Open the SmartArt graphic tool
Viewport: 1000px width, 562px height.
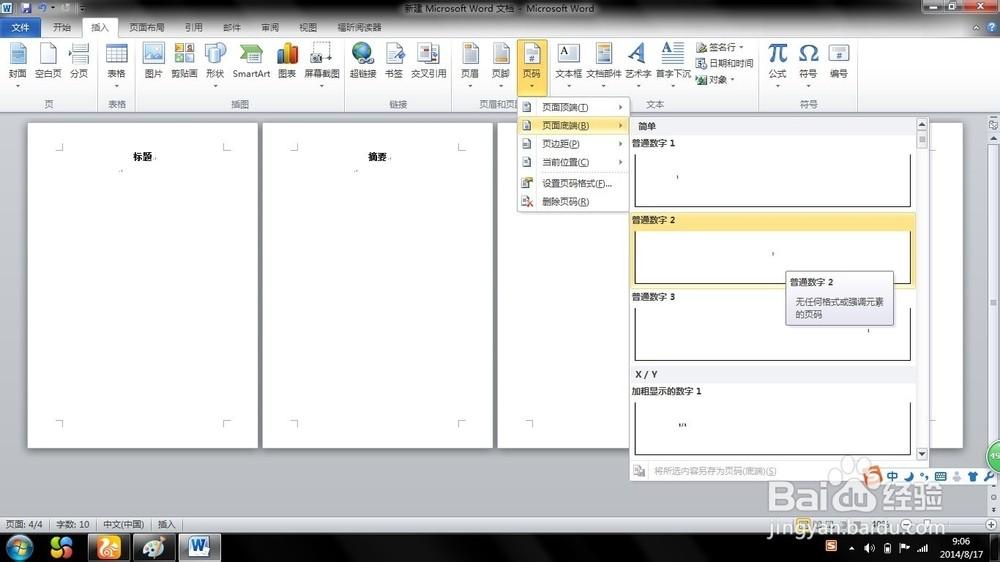(x=251, y=60)
